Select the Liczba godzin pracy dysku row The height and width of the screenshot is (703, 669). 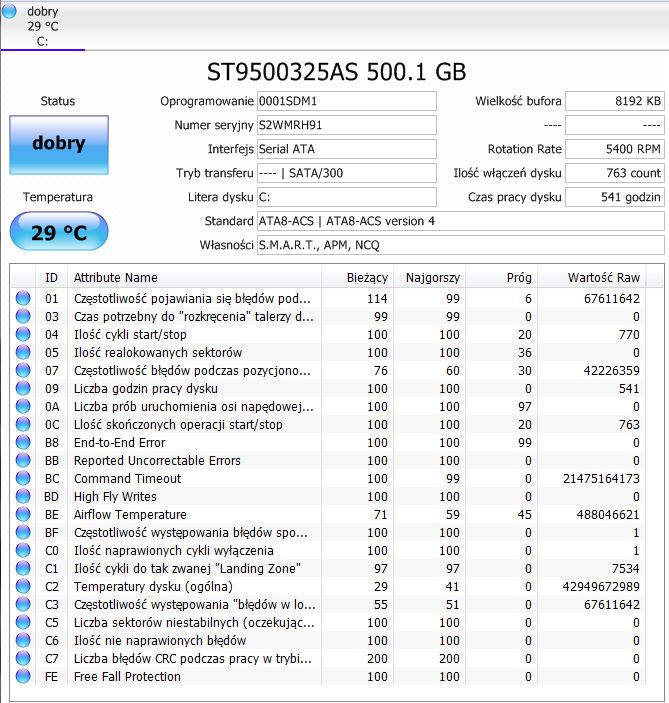336,388
